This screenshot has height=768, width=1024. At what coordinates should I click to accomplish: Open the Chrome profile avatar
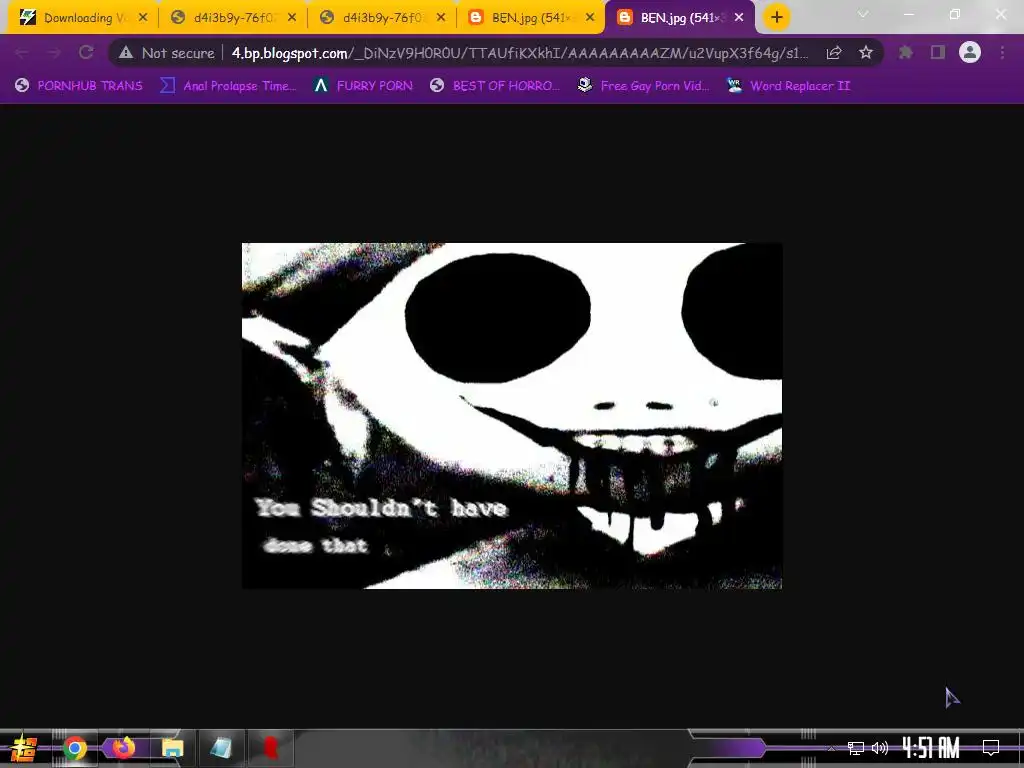[x=970, y=53]
